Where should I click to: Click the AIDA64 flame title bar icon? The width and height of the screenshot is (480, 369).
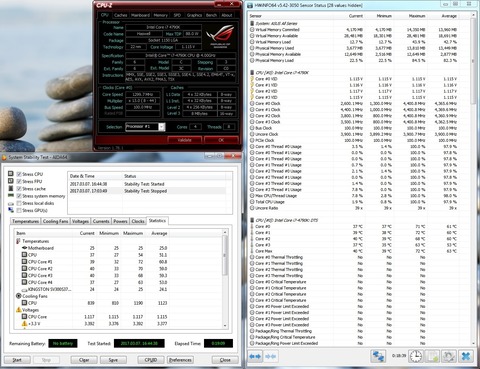pyautogui.click(x=4, y=157)
